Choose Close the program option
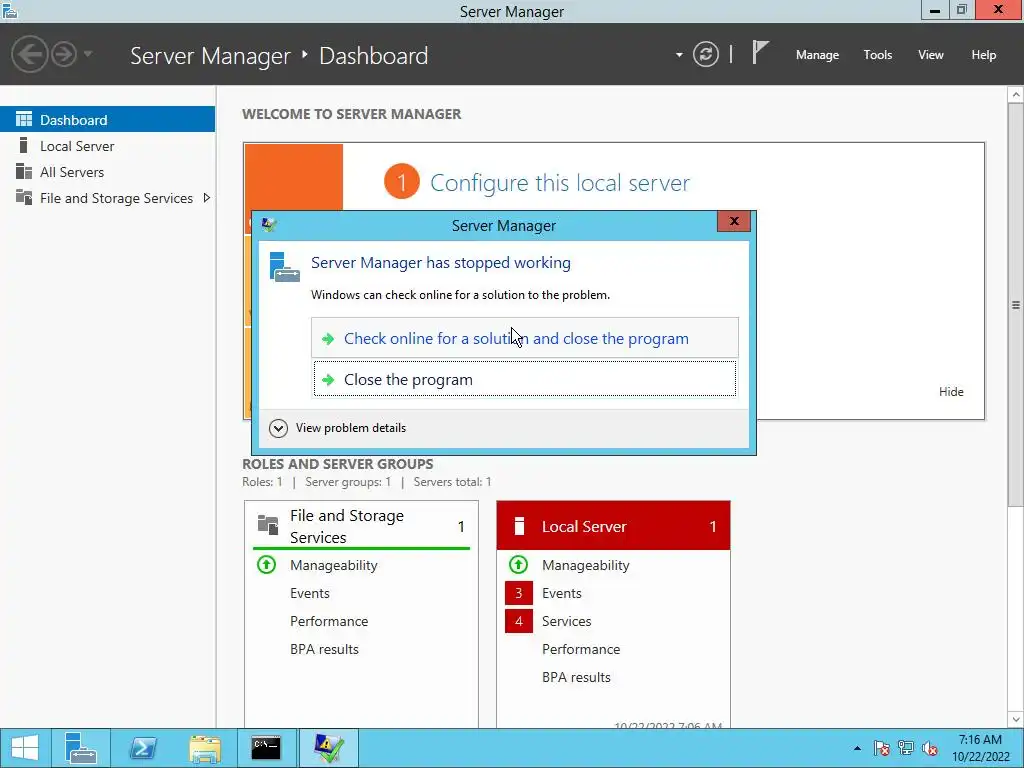This screenshot has height=768, width=1024. 524,379
